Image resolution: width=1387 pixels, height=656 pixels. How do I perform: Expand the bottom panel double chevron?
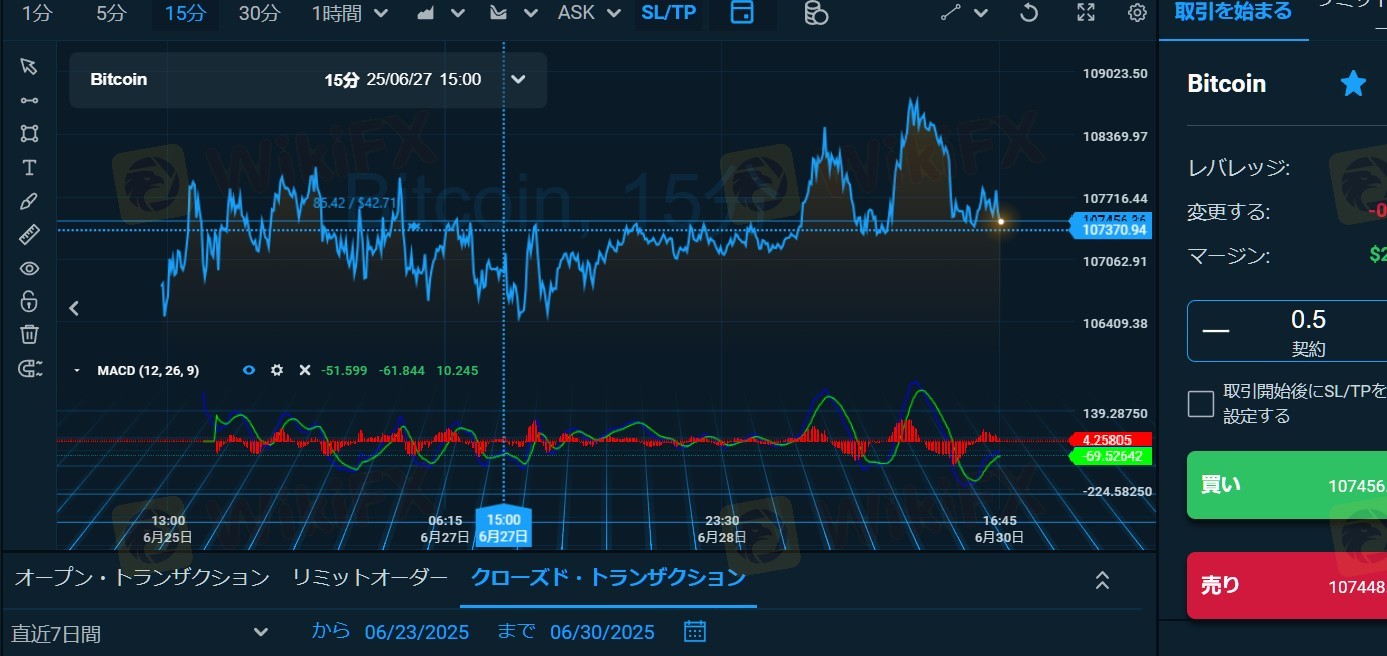pos(1103,580)
